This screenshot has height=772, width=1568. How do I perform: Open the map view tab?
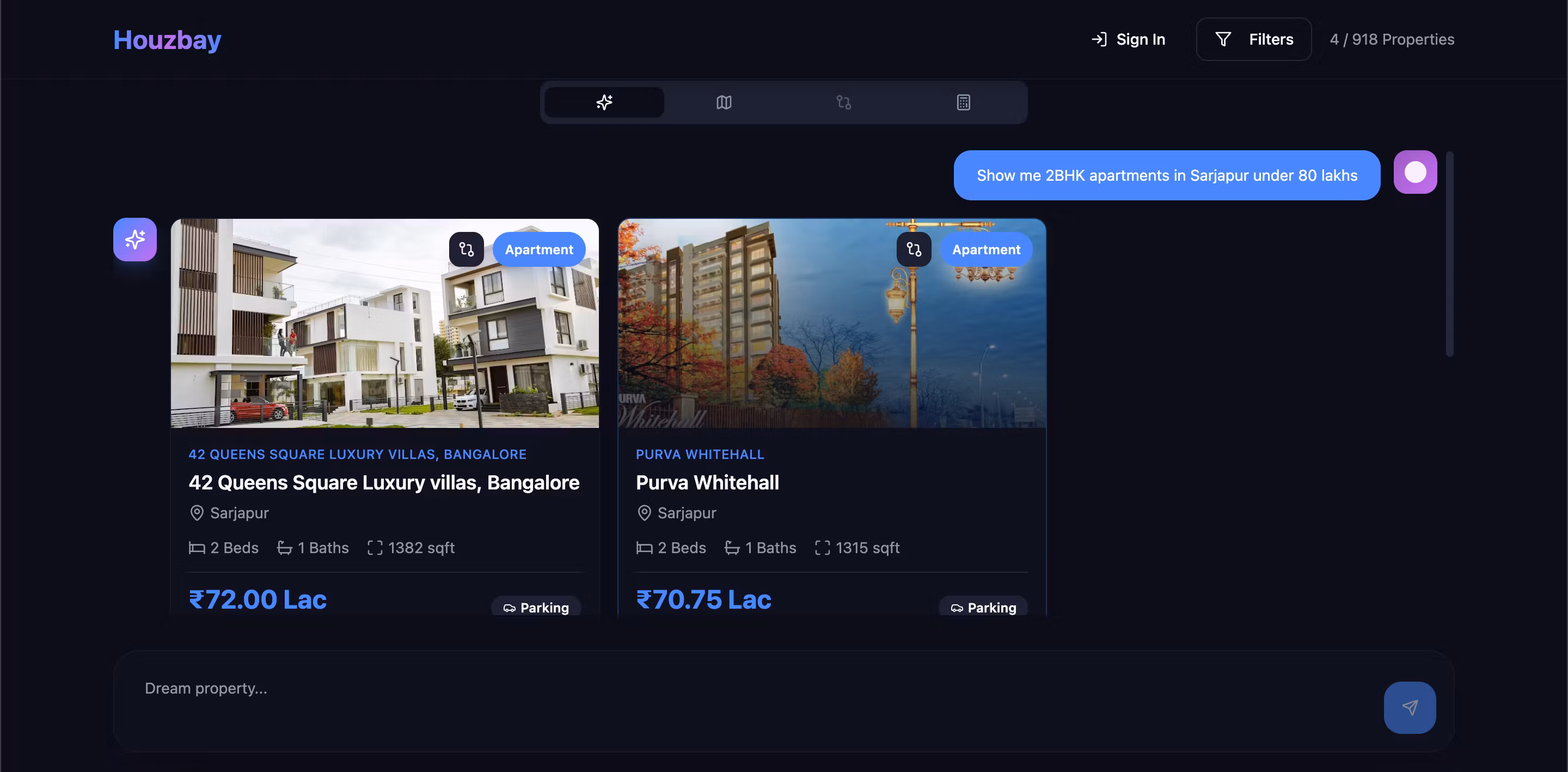(724, 102)
